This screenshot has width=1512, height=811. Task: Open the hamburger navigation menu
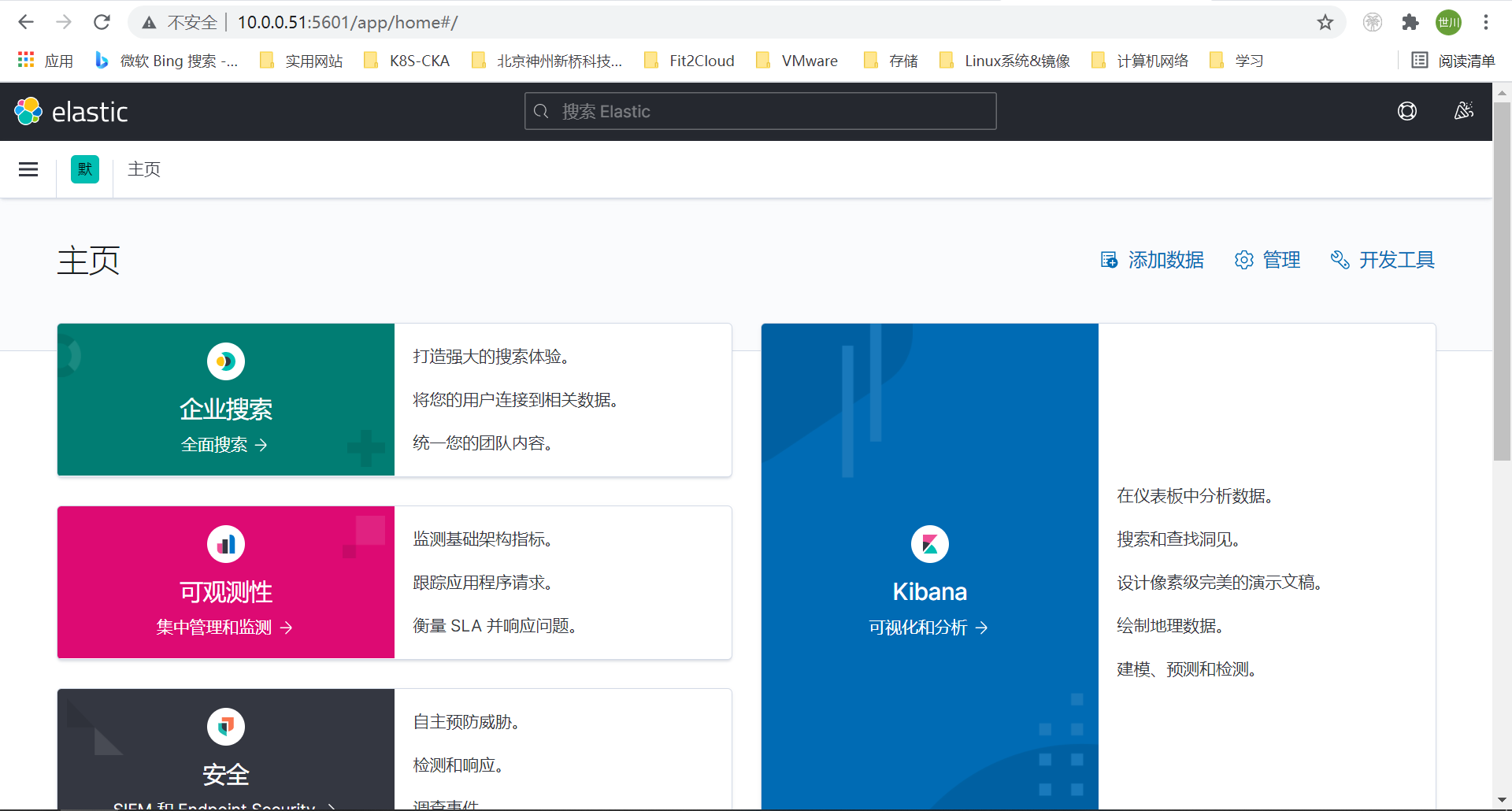pyautogui.click(x=28, y=169)
